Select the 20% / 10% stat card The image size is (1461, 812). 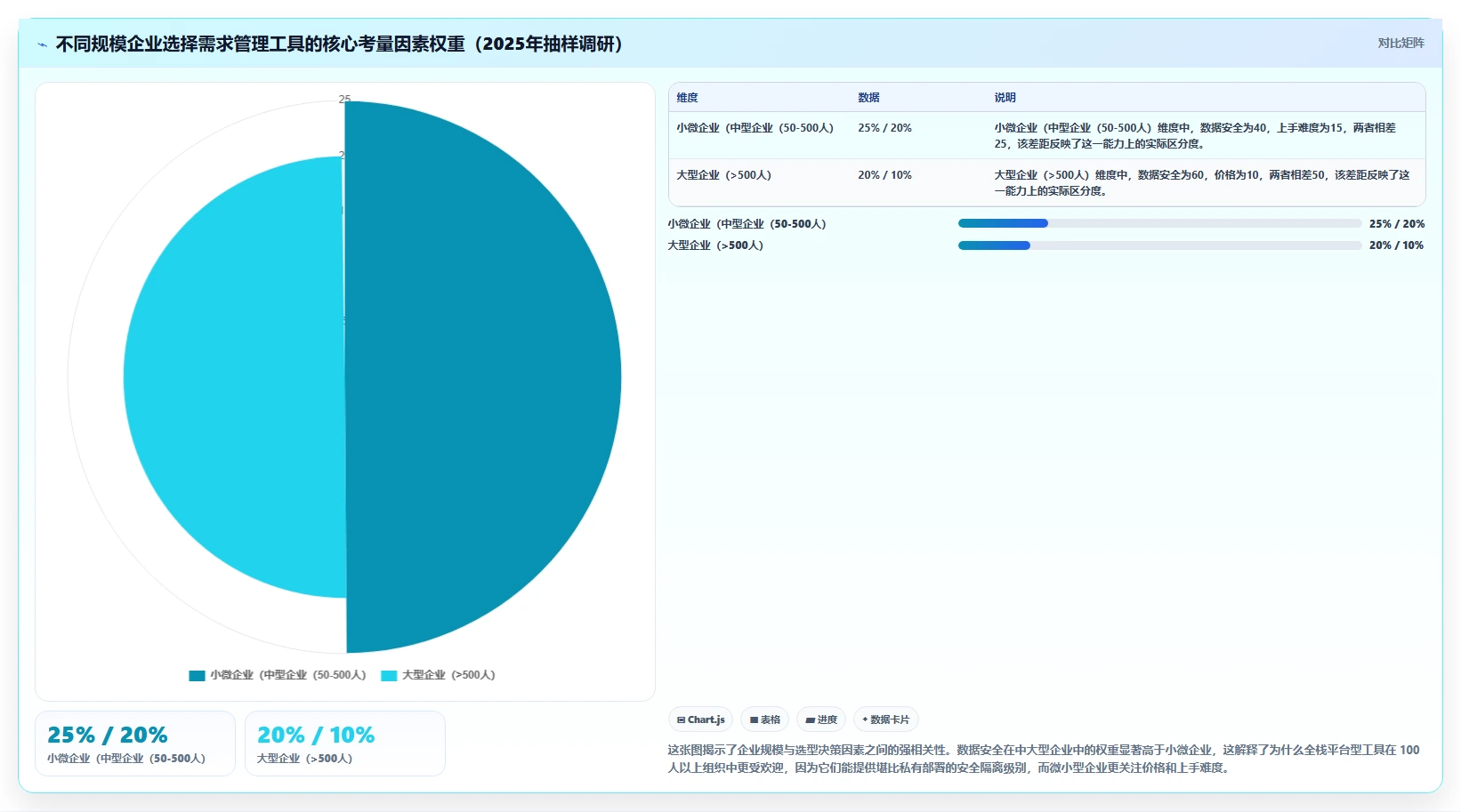345,744
